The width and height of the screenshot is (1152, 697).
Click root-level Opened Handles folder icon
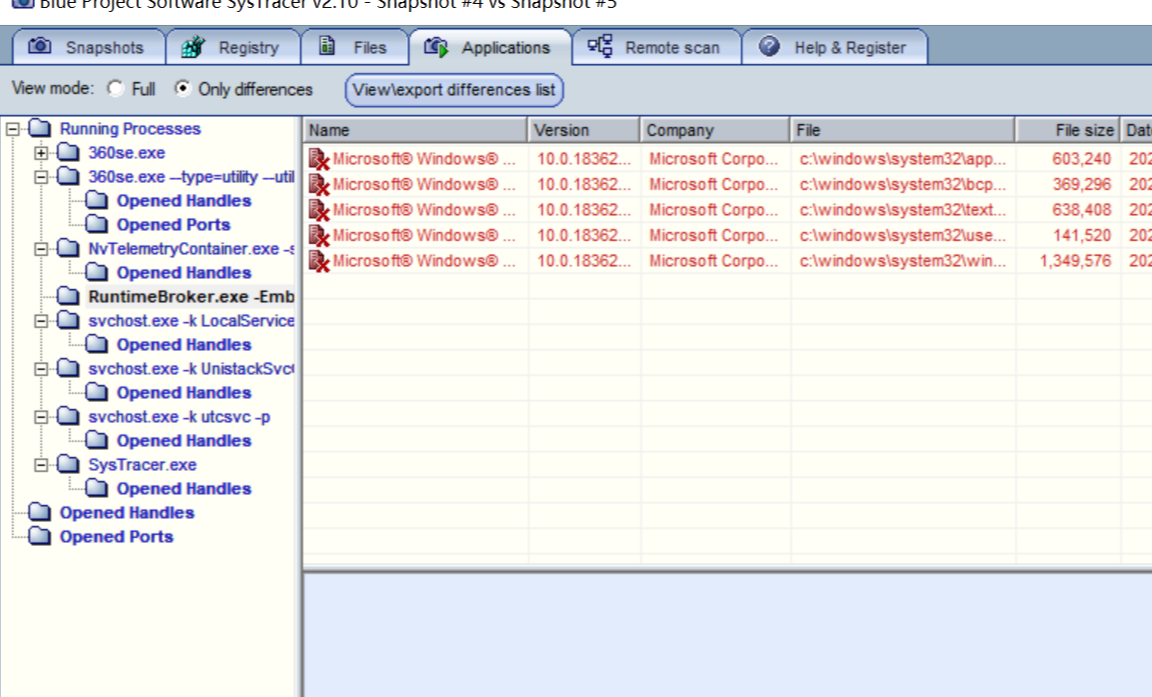40,513
